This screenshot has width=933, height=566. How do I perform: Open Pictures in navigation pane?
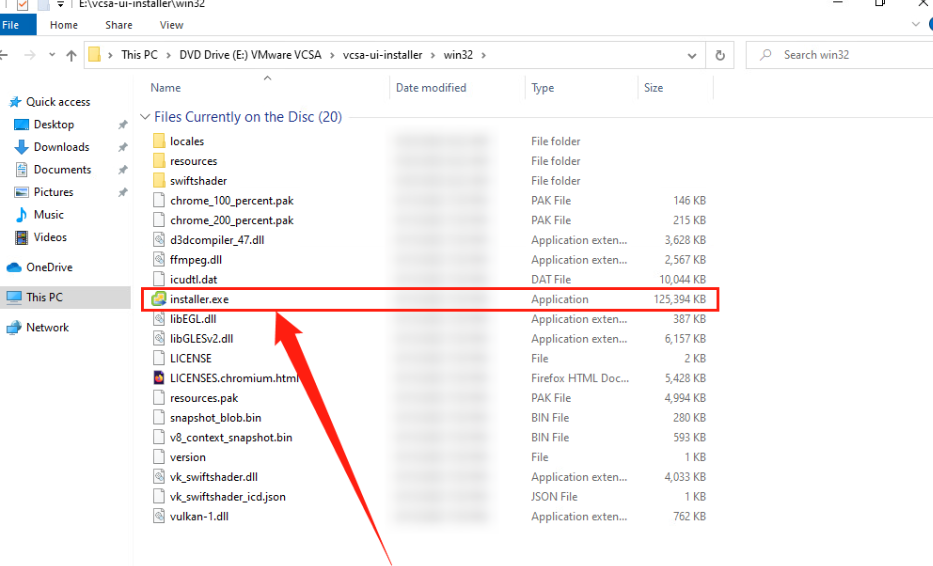click(x=54, y=192)
